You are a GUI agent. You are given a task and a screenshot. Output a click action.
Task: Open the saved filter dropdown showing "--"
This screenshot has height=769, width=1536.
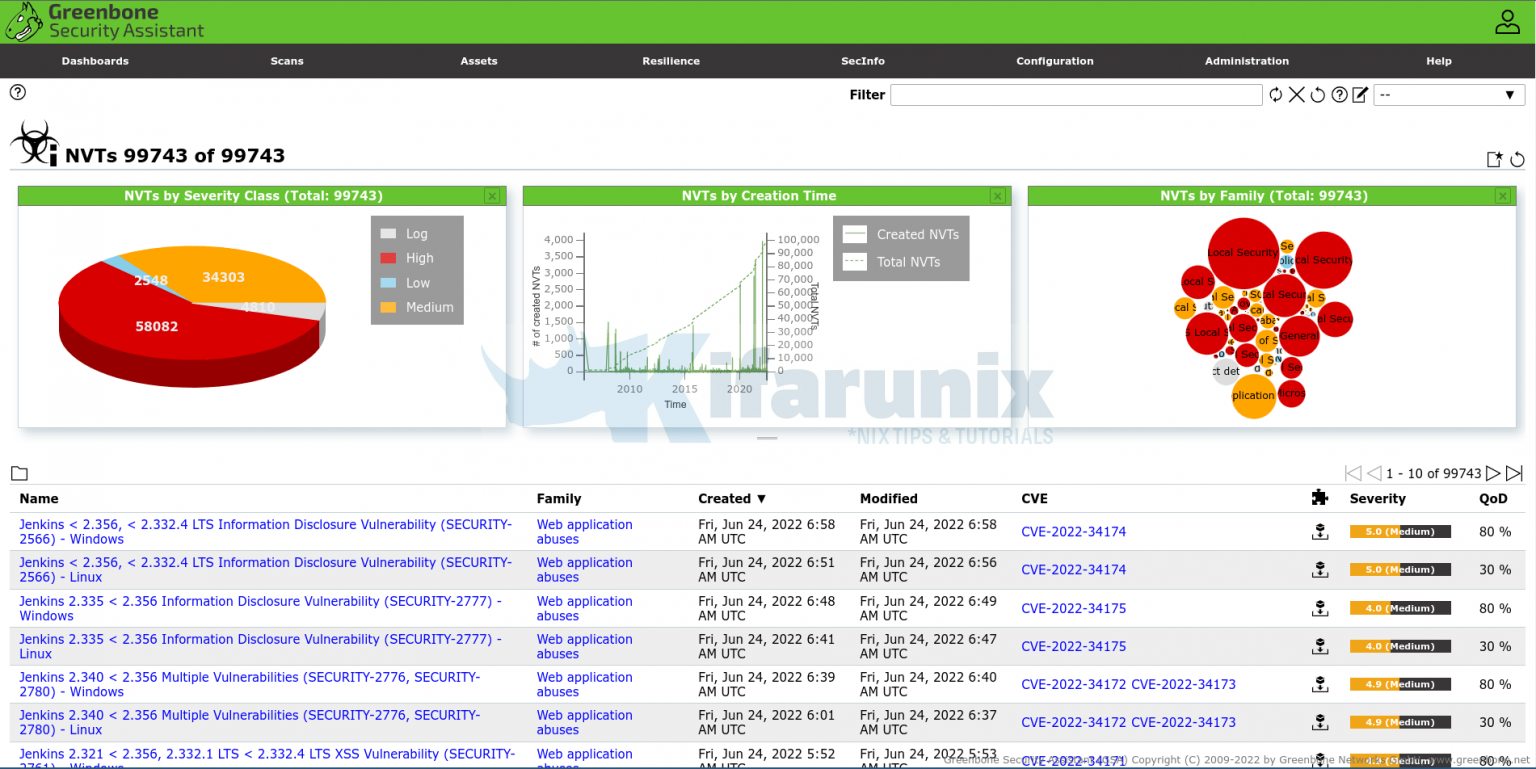tap(1449, 95)
